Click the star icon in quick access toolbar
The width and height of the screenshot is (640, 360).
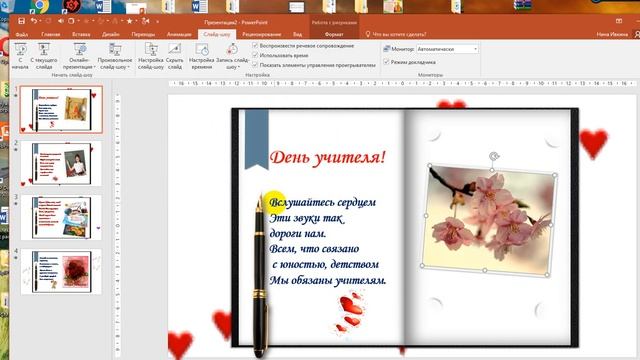(129, 21)
